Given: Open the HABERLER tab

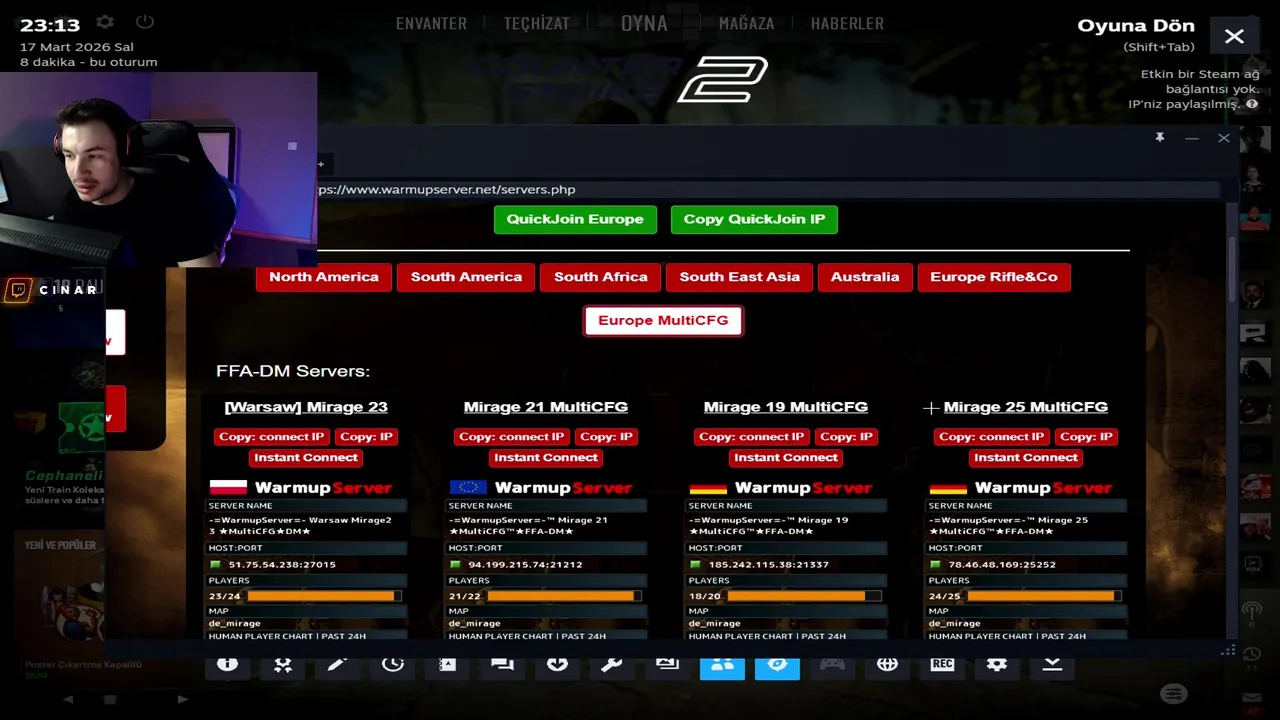Looking at the screenshot, I should click(847, 23).
